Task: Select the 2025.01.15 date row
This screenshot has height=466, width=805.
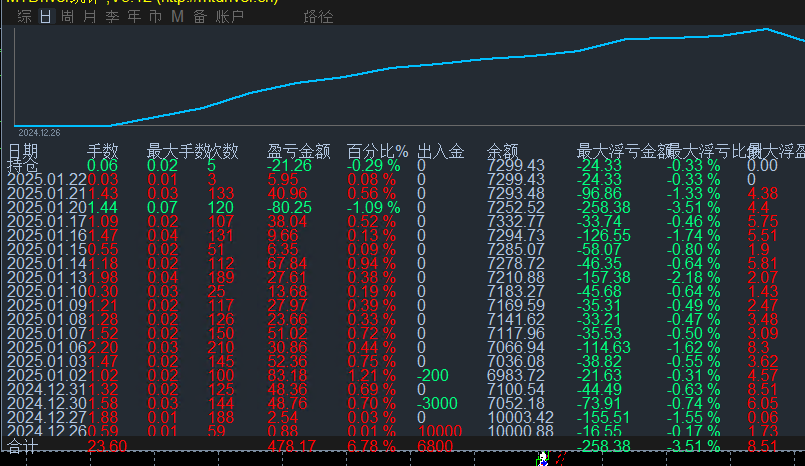Action: 47,249
